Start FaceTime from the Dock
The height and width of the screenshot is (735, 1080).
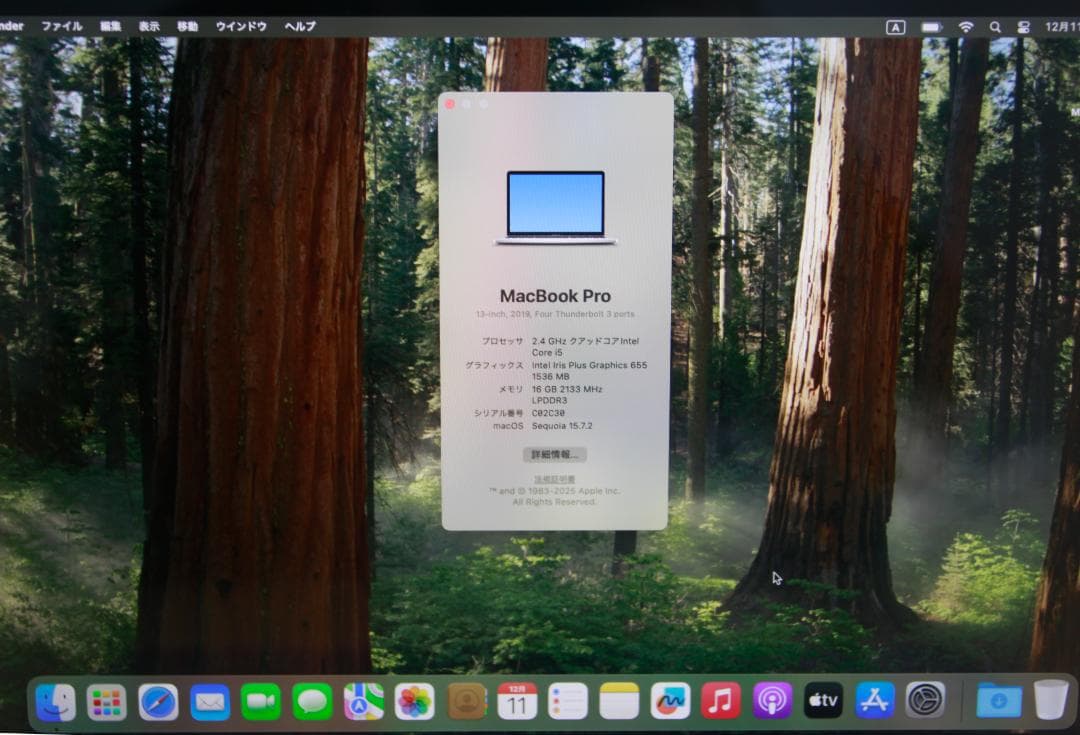(x=260, y=700)
